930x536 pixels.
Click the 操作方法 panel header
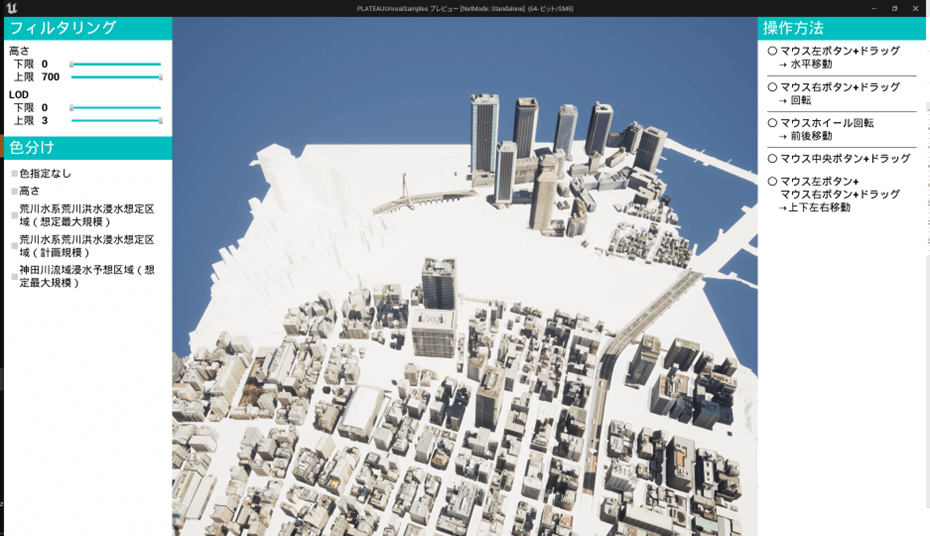click(841, 28)
